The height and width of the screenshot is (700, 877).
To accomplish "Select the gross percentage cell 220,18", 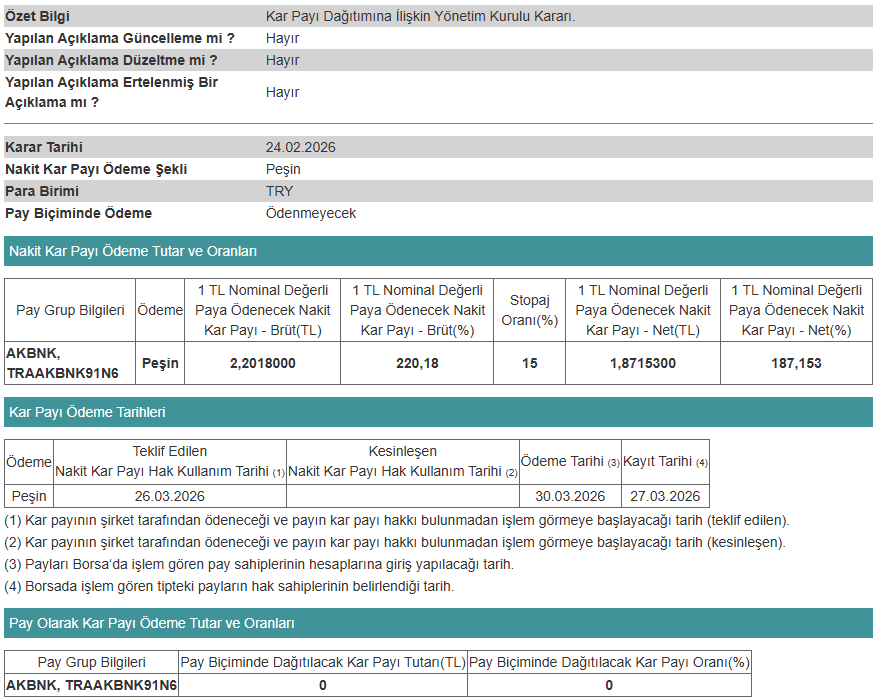I will pos(417,363).
